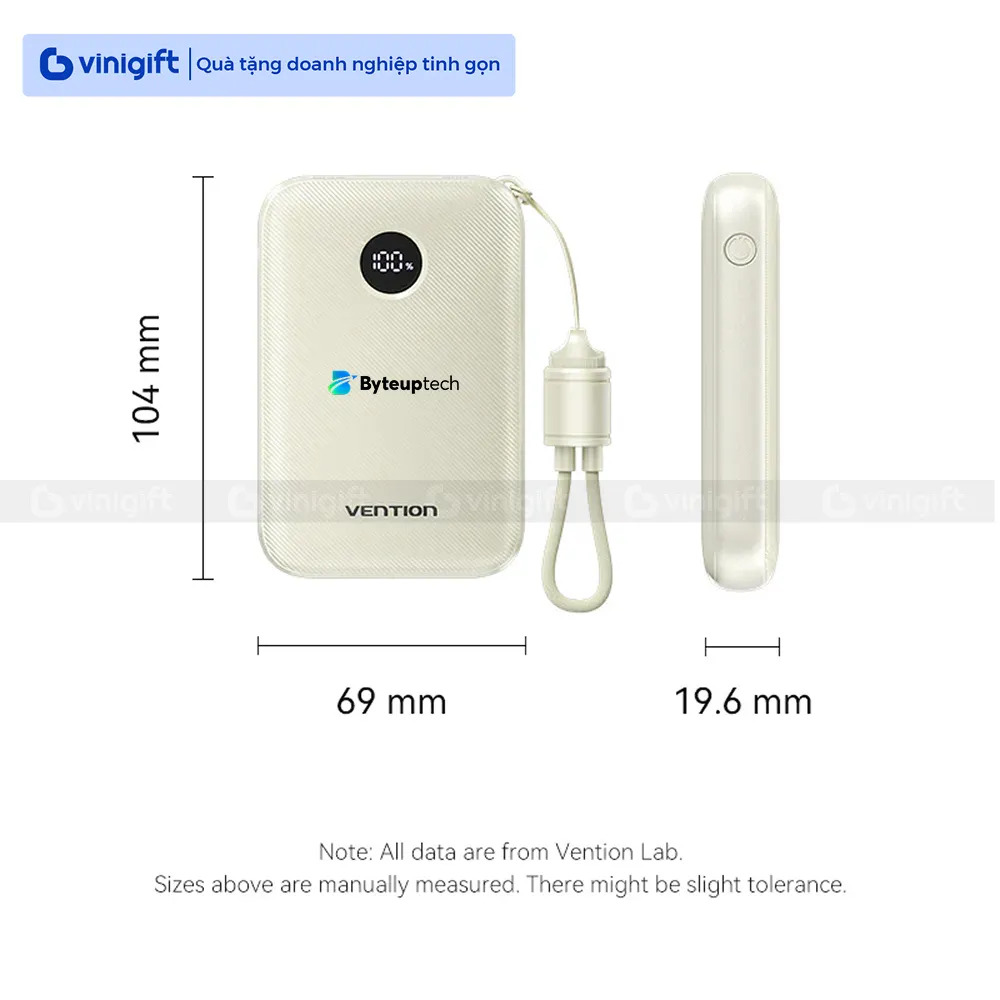Click the vinigift logo icon in banner
Screen dimensions: 1000x1000
point(56,64)
